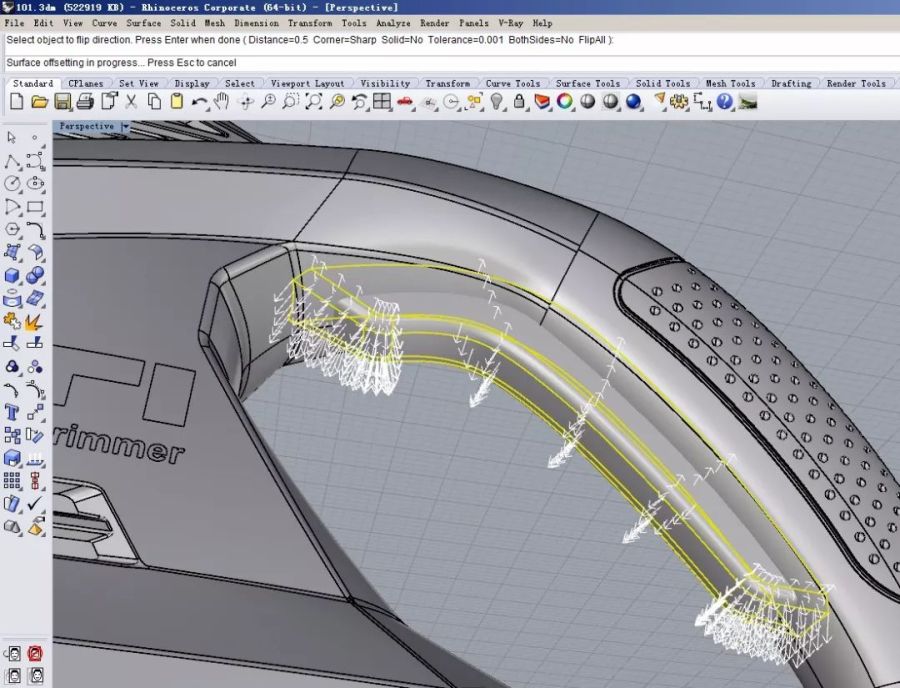
Task: Open the Analyze menu
Action: 393,23
